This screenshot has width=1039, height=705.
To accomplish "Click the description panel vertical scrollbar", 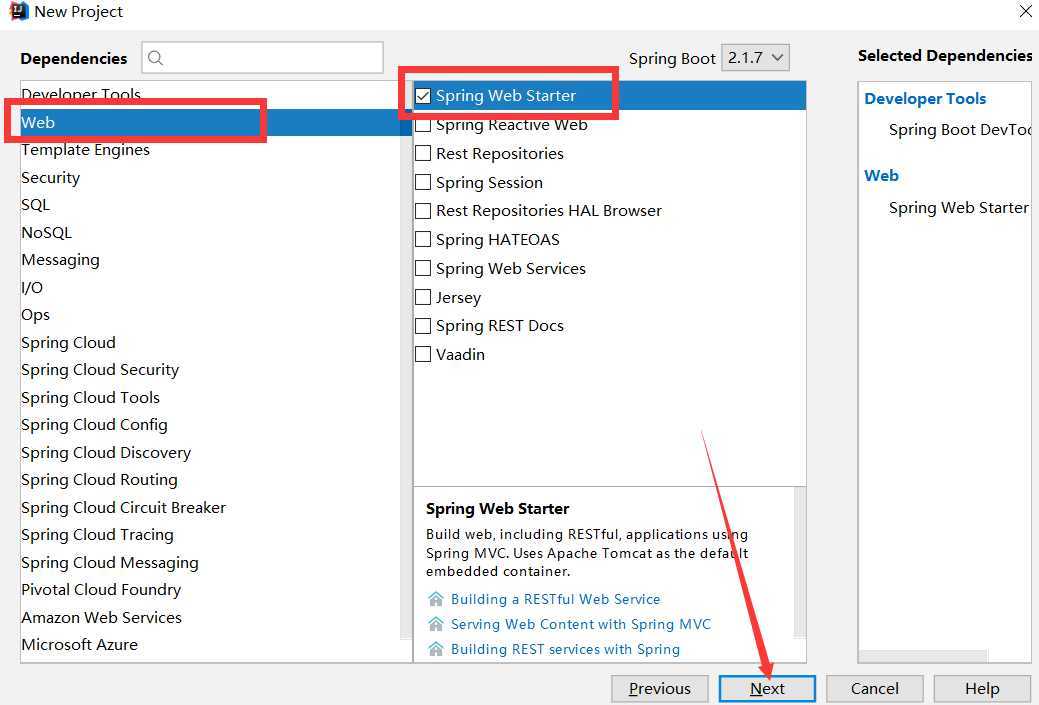I will point(800,563).
